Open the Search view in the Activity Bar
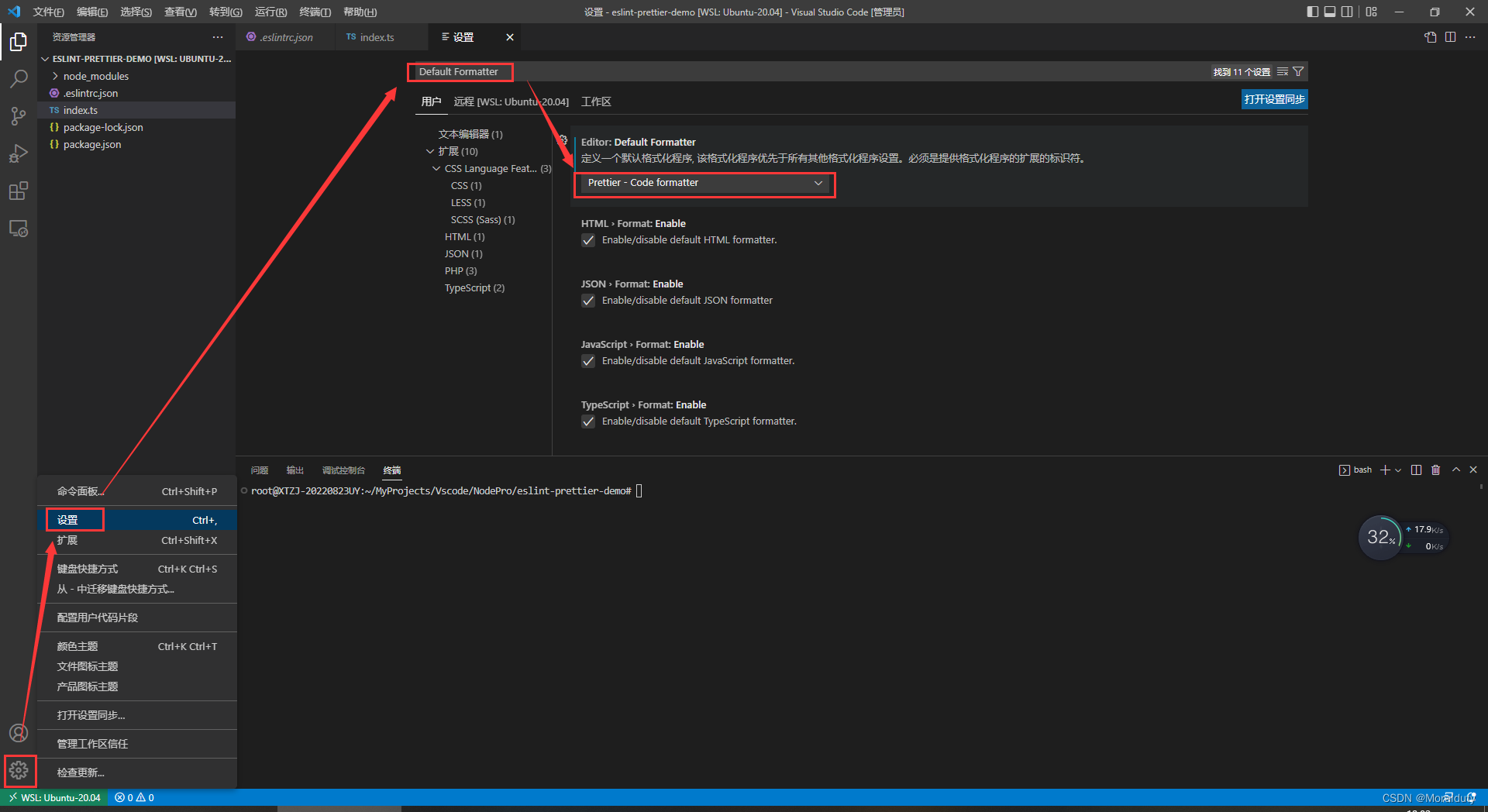The height and width of the screenshot is (812, 1488). click(x=19, y=78)
